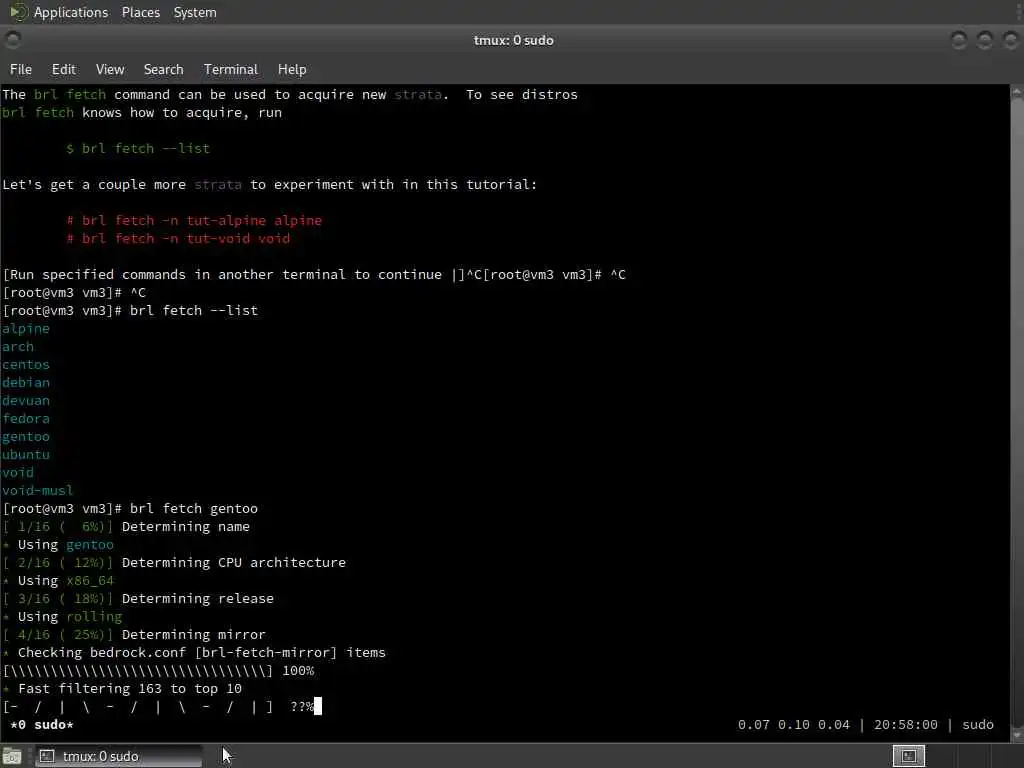1024x768 pixels.
Task: Click the workspace switcher in bottom panel
Action: point(908,756)
